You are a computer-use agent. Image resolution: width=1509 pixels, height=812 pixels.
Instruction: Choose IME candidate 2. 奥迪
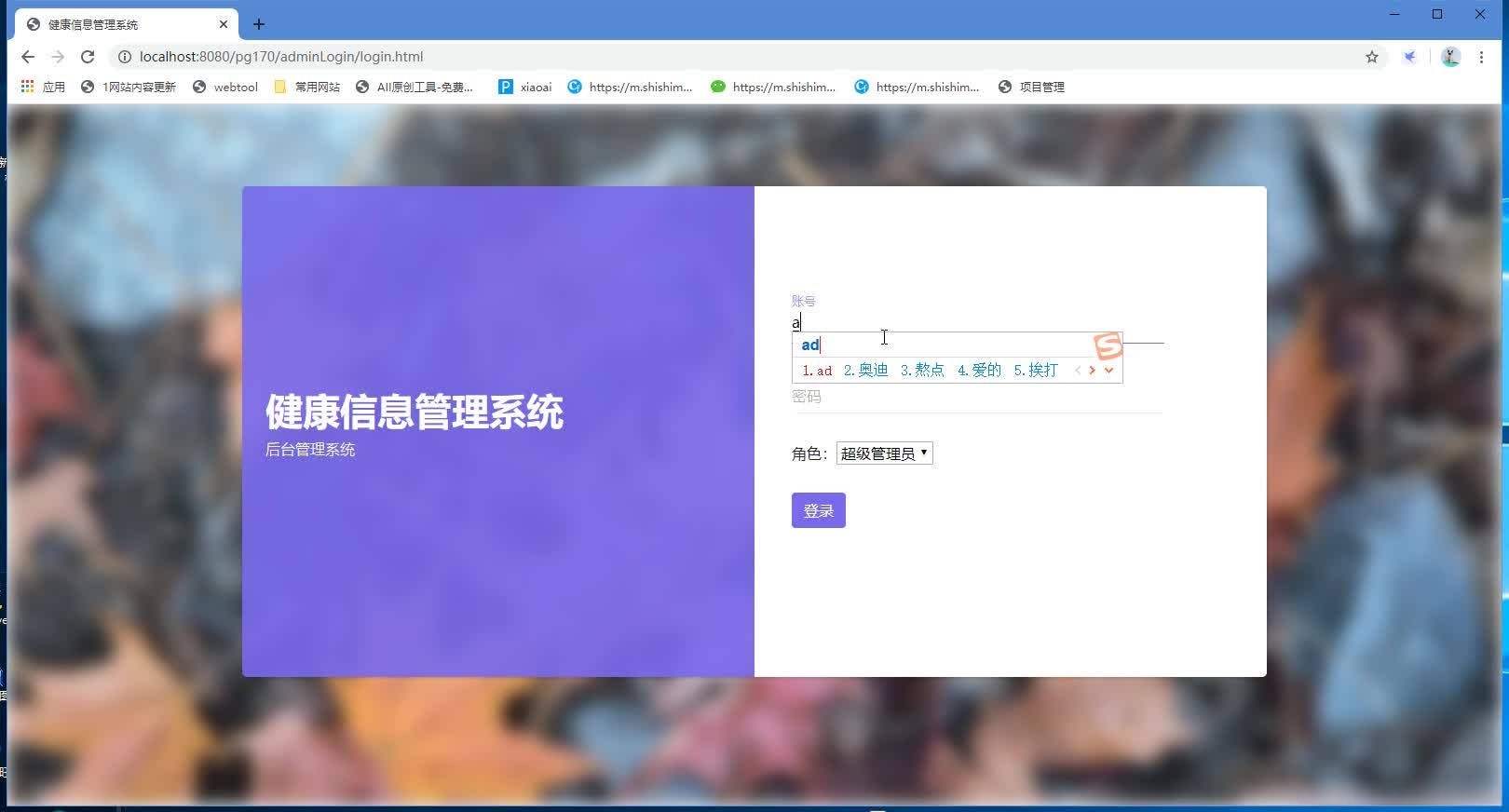click(x=865, y=371)
